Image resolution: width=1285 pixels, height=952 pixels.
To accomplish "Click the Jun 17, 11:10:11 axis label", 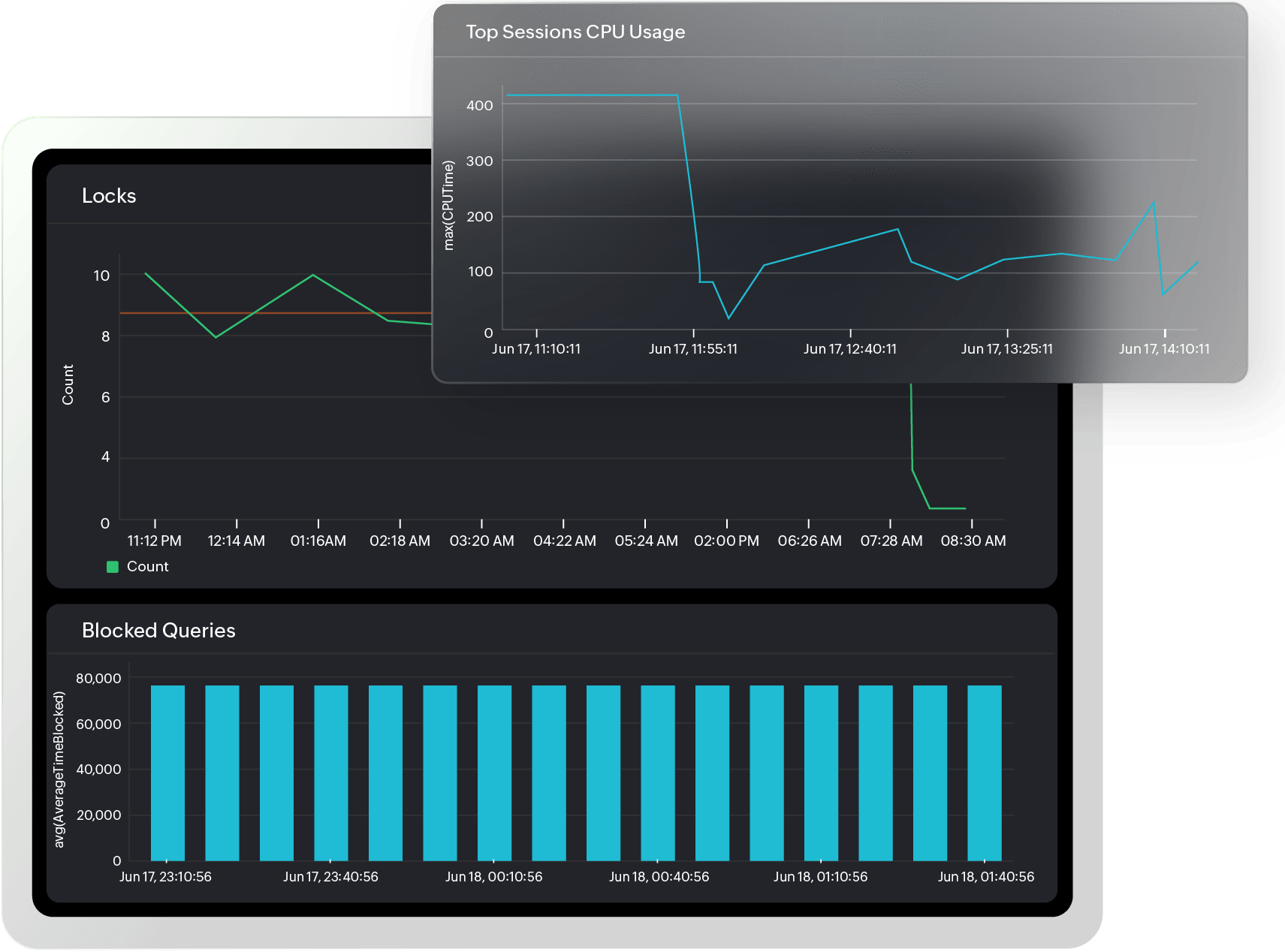I will click(536, 348).
